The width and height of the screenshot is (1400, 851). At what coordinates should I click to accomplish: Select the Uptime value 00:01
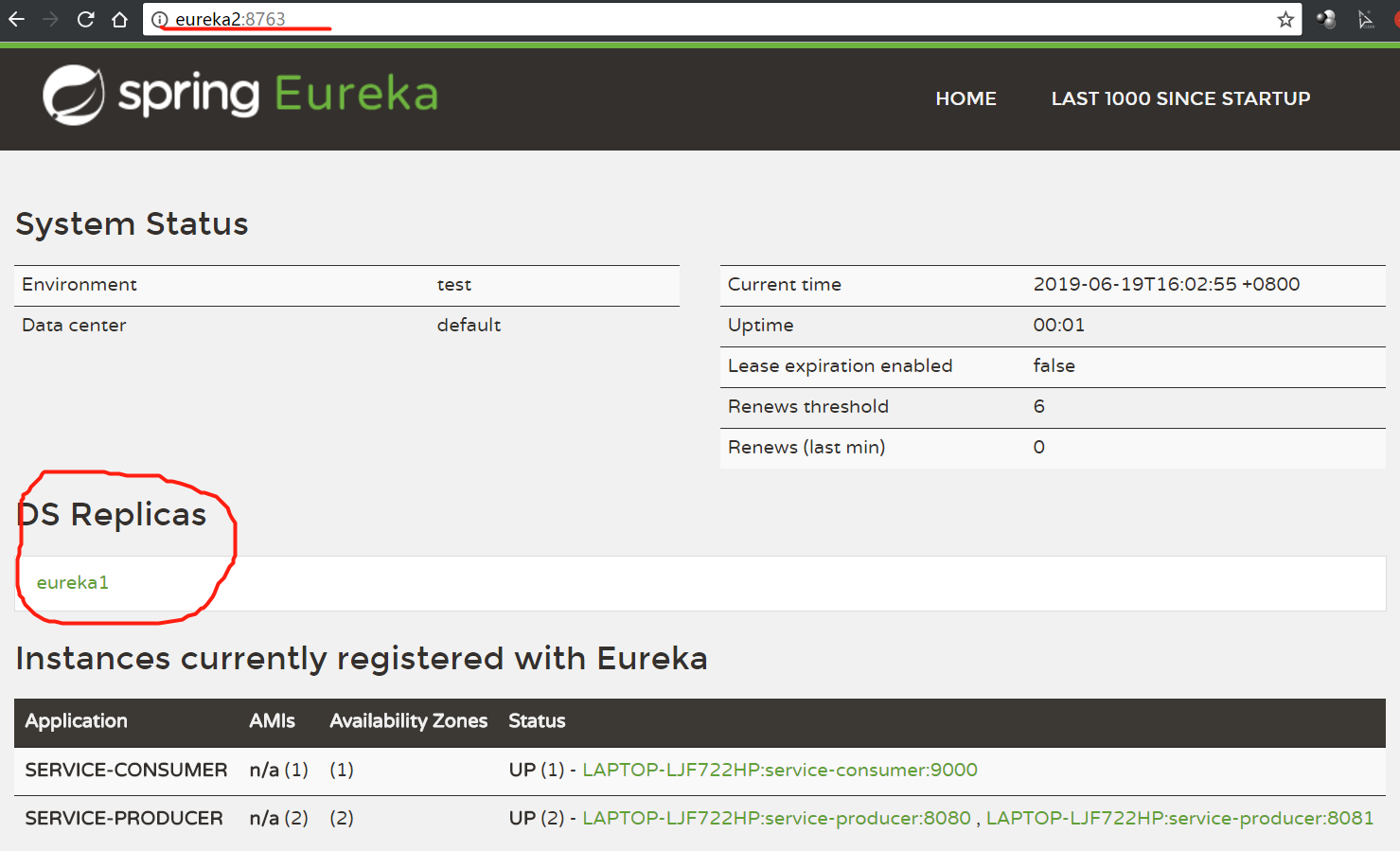coord(1058,325)
